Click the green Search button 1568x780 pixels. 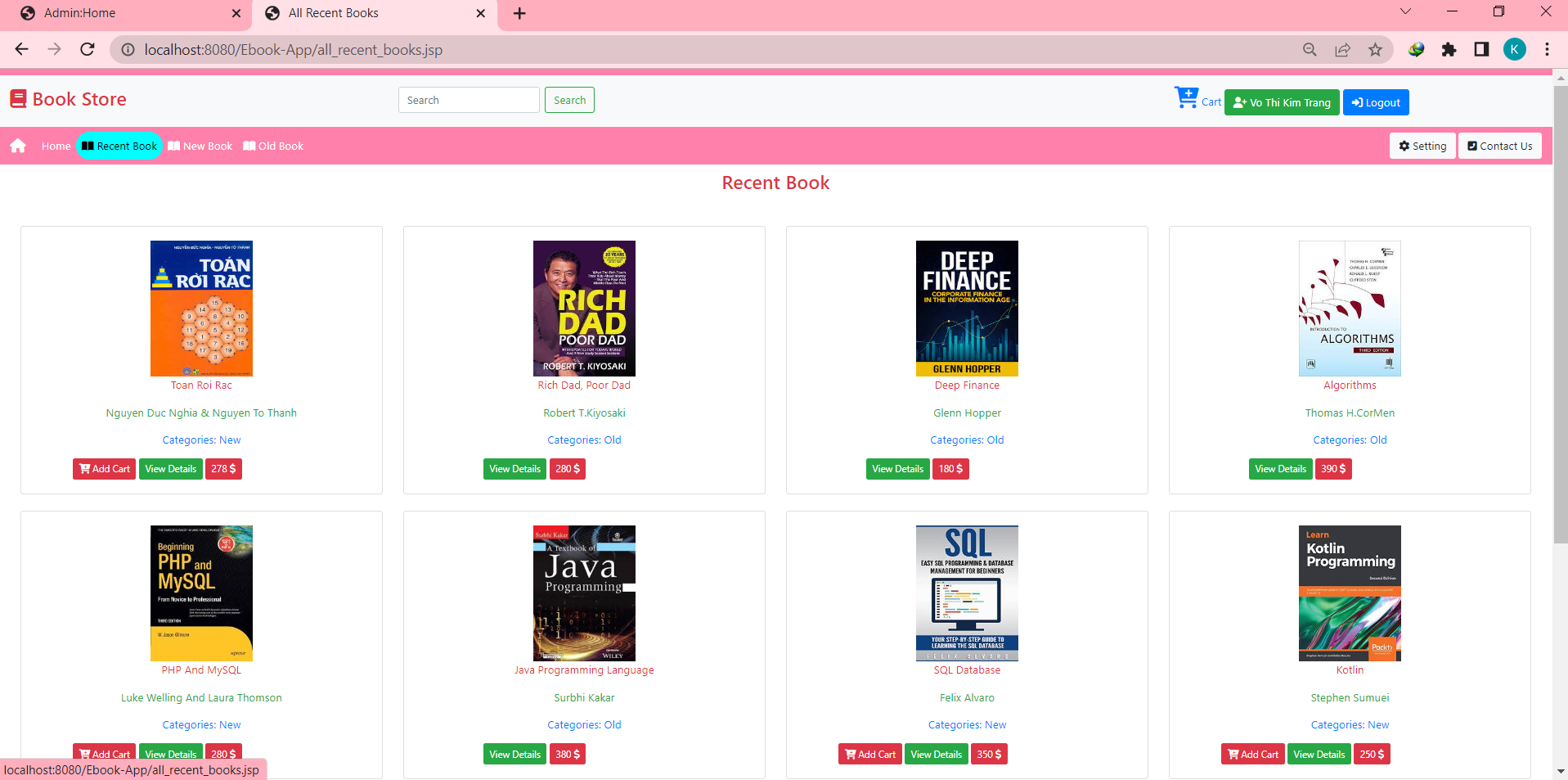click(569, 100)
